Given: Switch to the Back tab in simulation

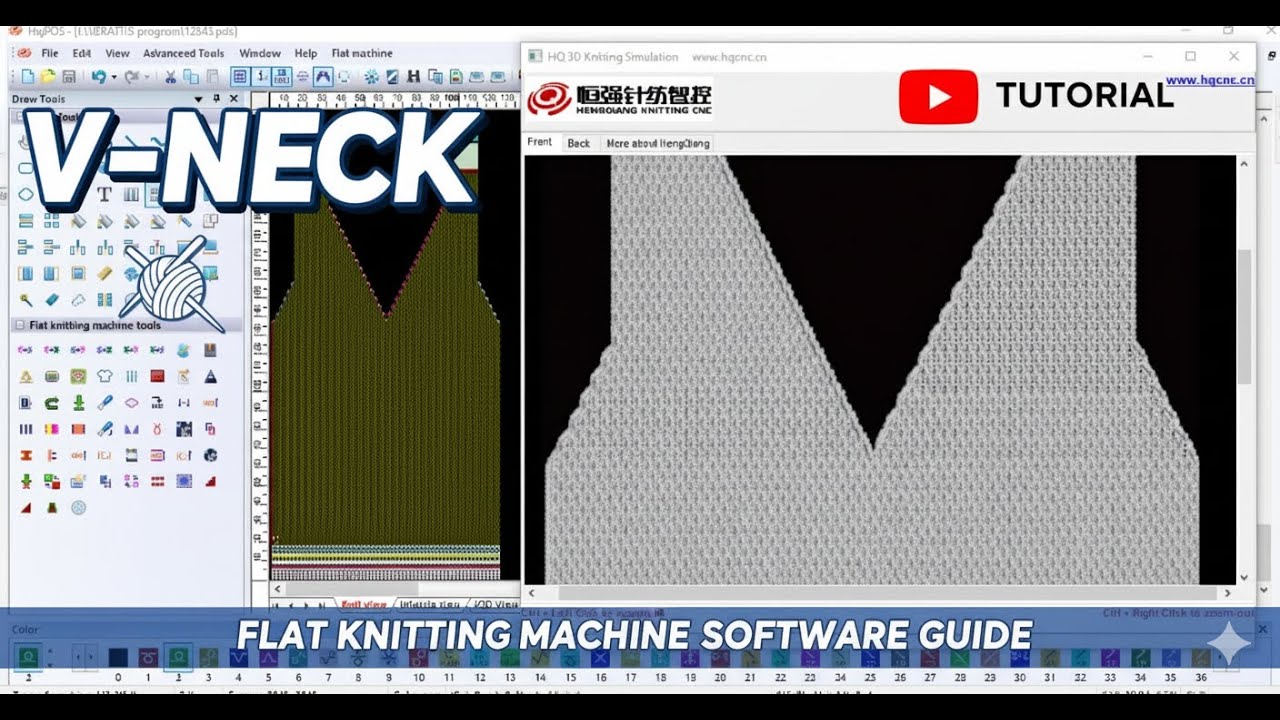Looking at the screenshot, I should tap(579, 143).
